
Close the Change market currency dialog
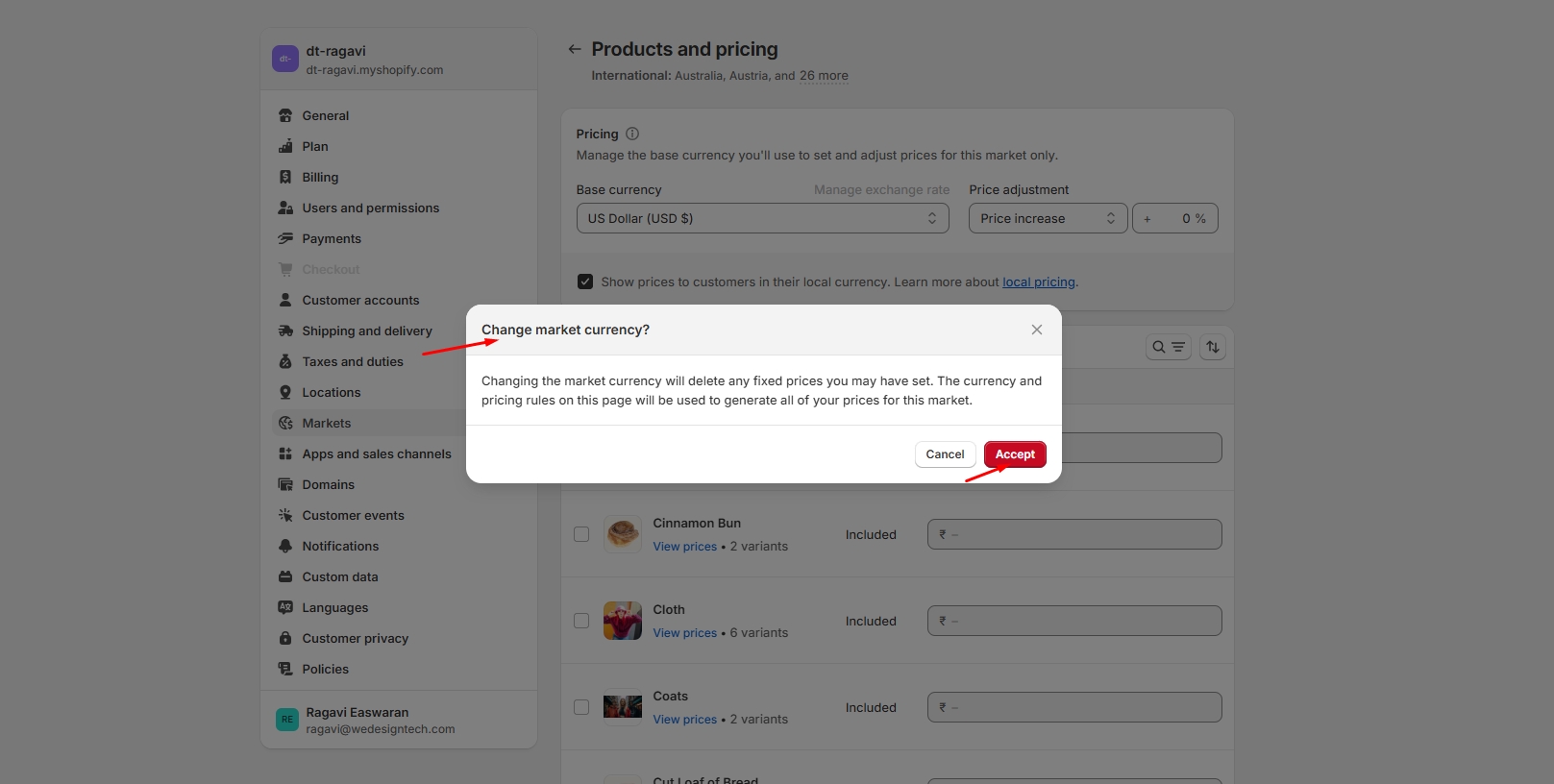tap(1036, 330)
